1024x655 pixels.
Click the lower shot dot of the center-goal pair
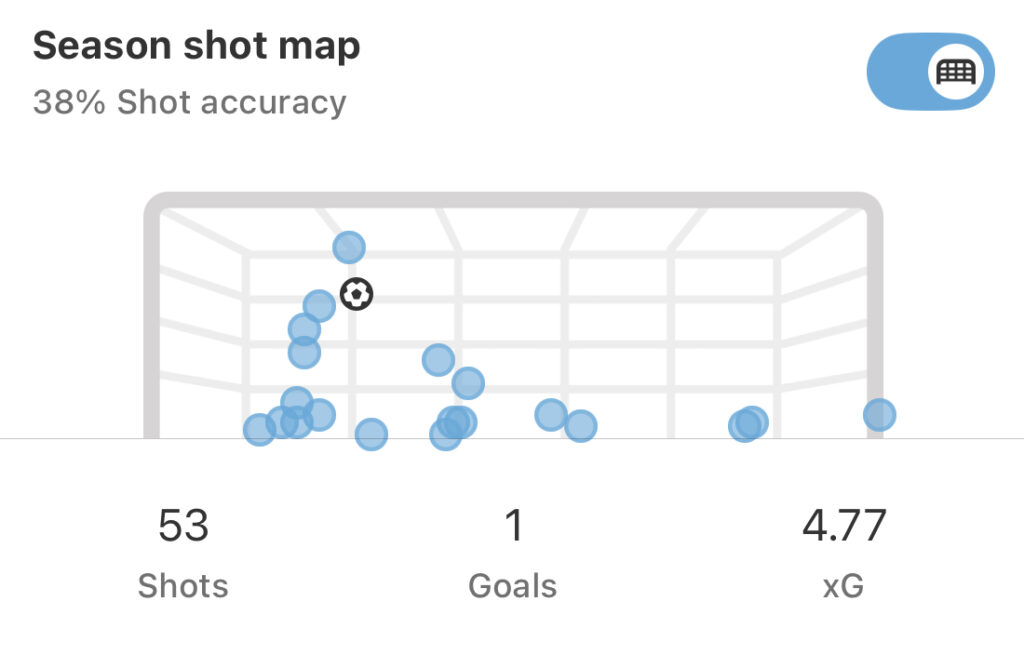click(x=468, y=383)
